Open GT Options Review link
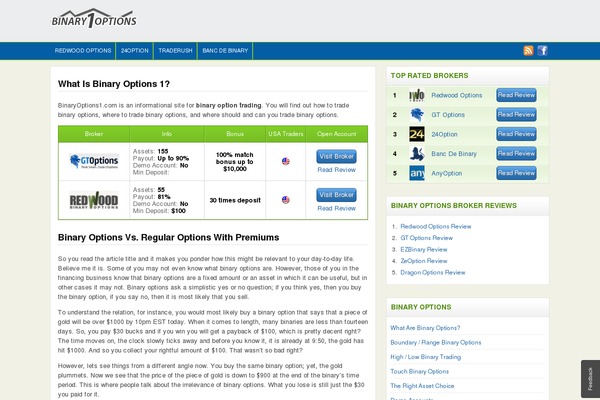This screenshot has height=400, width=600. click(x=426, y=238)
